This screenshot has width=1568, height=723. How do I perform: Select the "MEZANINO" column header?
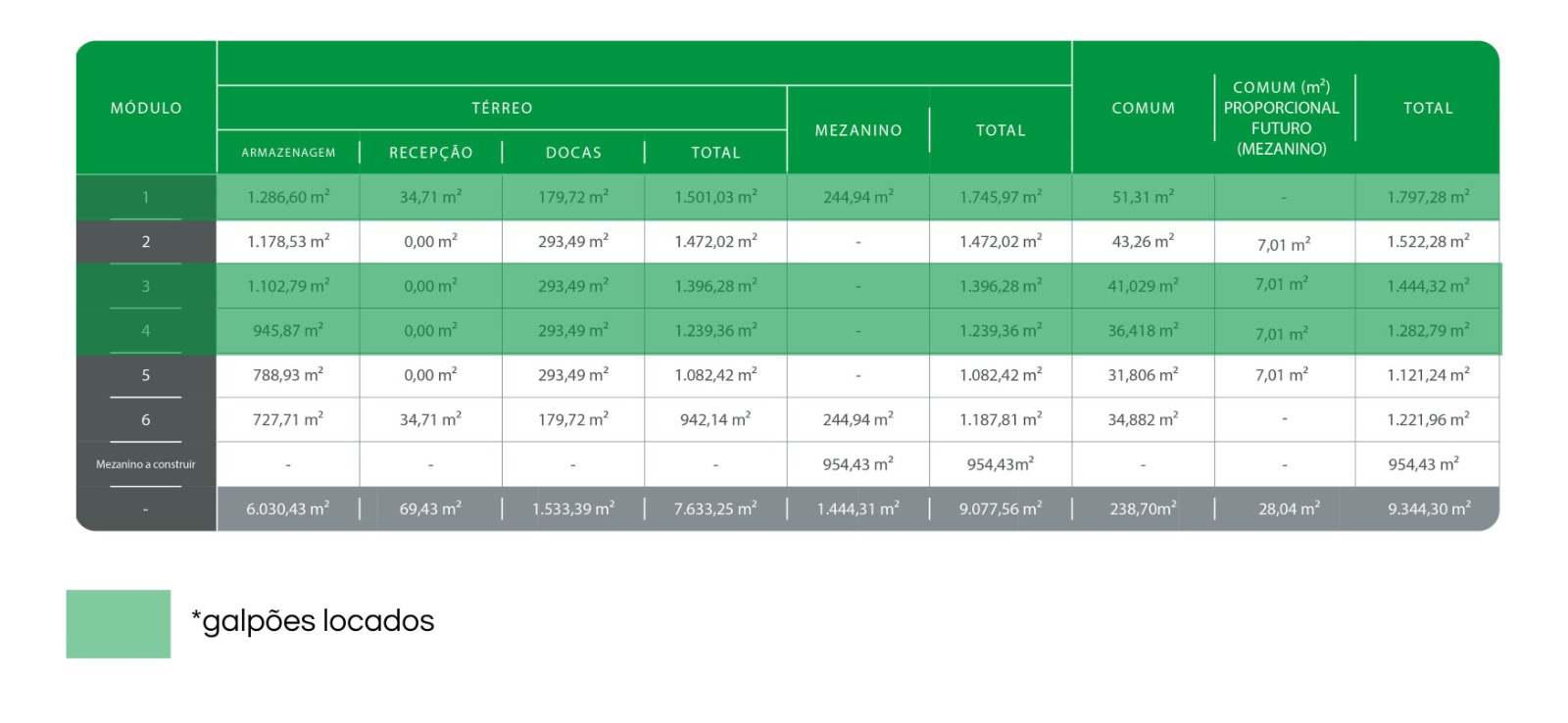(858, 130)
